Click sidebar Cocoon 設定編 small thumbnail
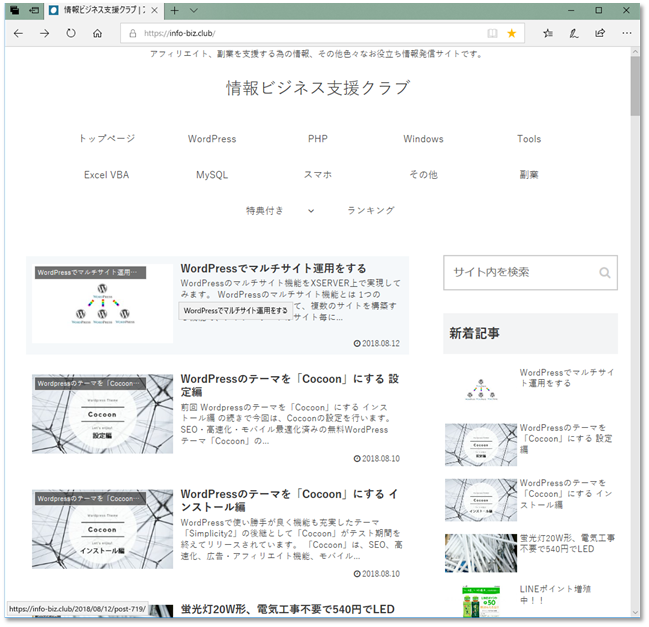The width and height of the screenshot is (649, 627). point(481,444)
